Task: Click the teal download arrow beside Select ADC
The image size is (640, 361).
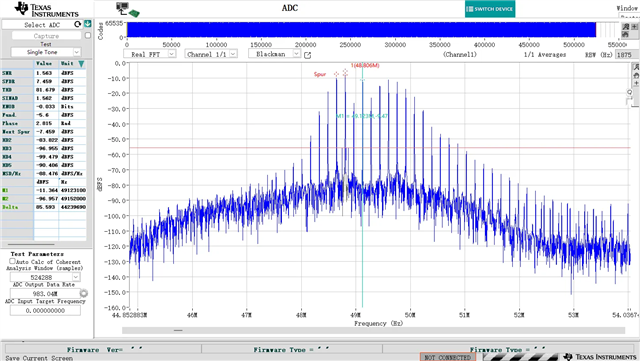Action: coord(87,24)
